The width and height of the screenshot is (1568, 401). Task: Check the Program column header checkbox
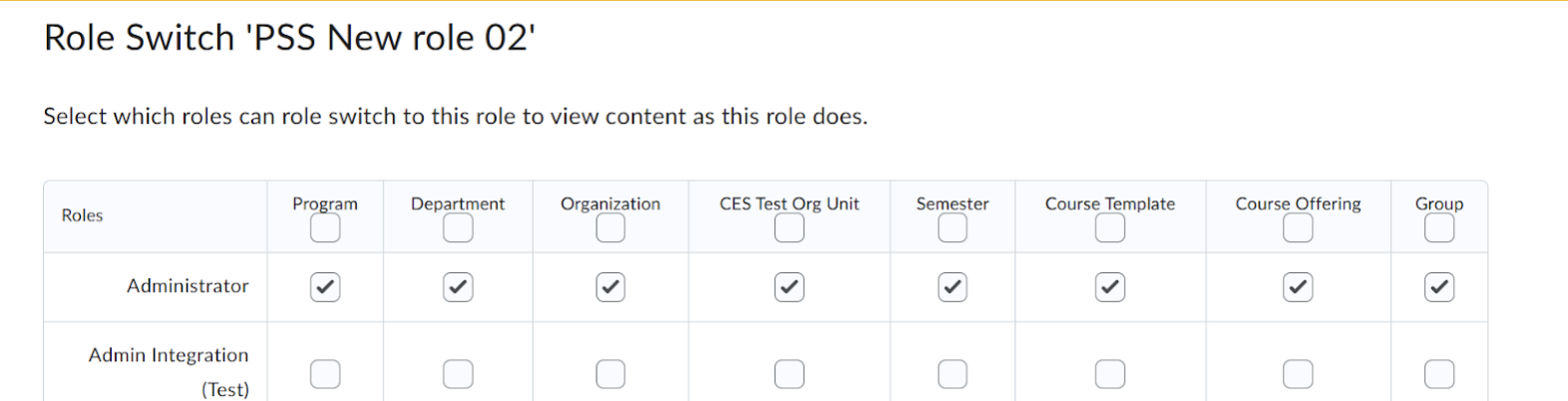tap(325, 228)
